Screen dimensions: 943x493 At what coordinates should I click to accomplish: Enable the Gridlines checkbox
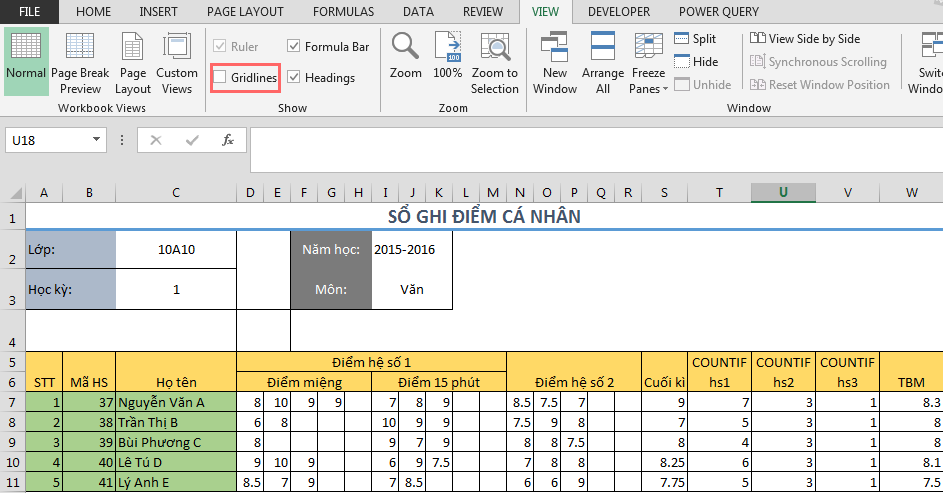pos(220,77)
